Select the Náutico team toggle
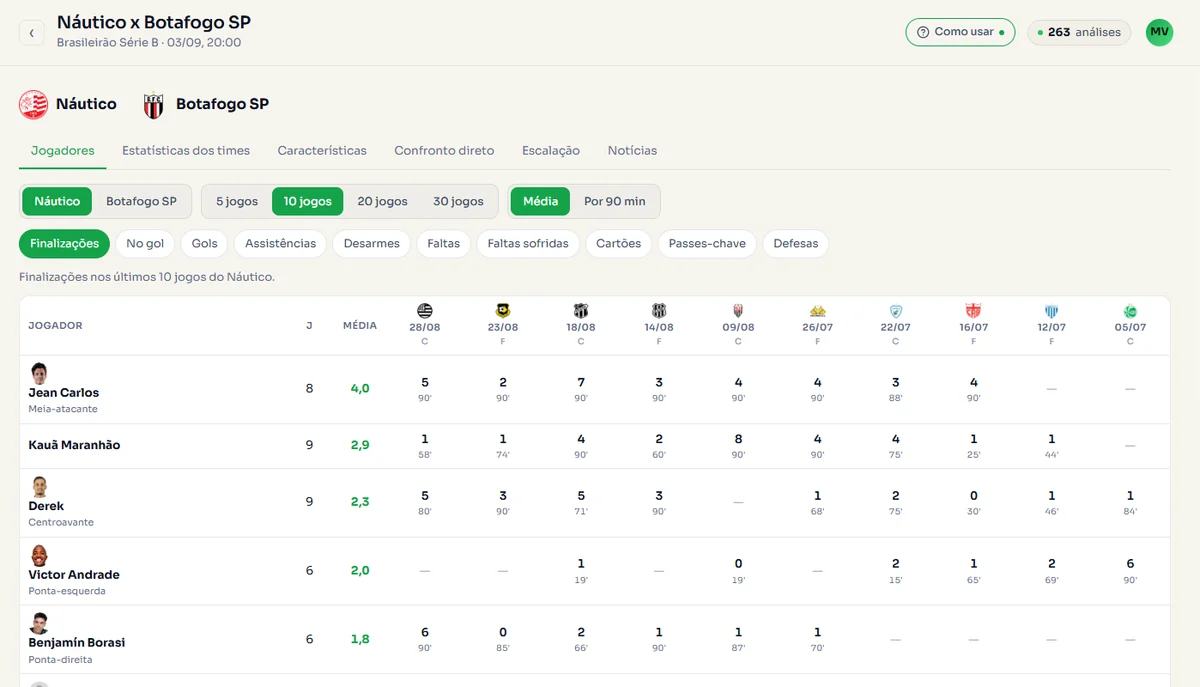Viewport: 1200px width, 687px height. [57, 201]
